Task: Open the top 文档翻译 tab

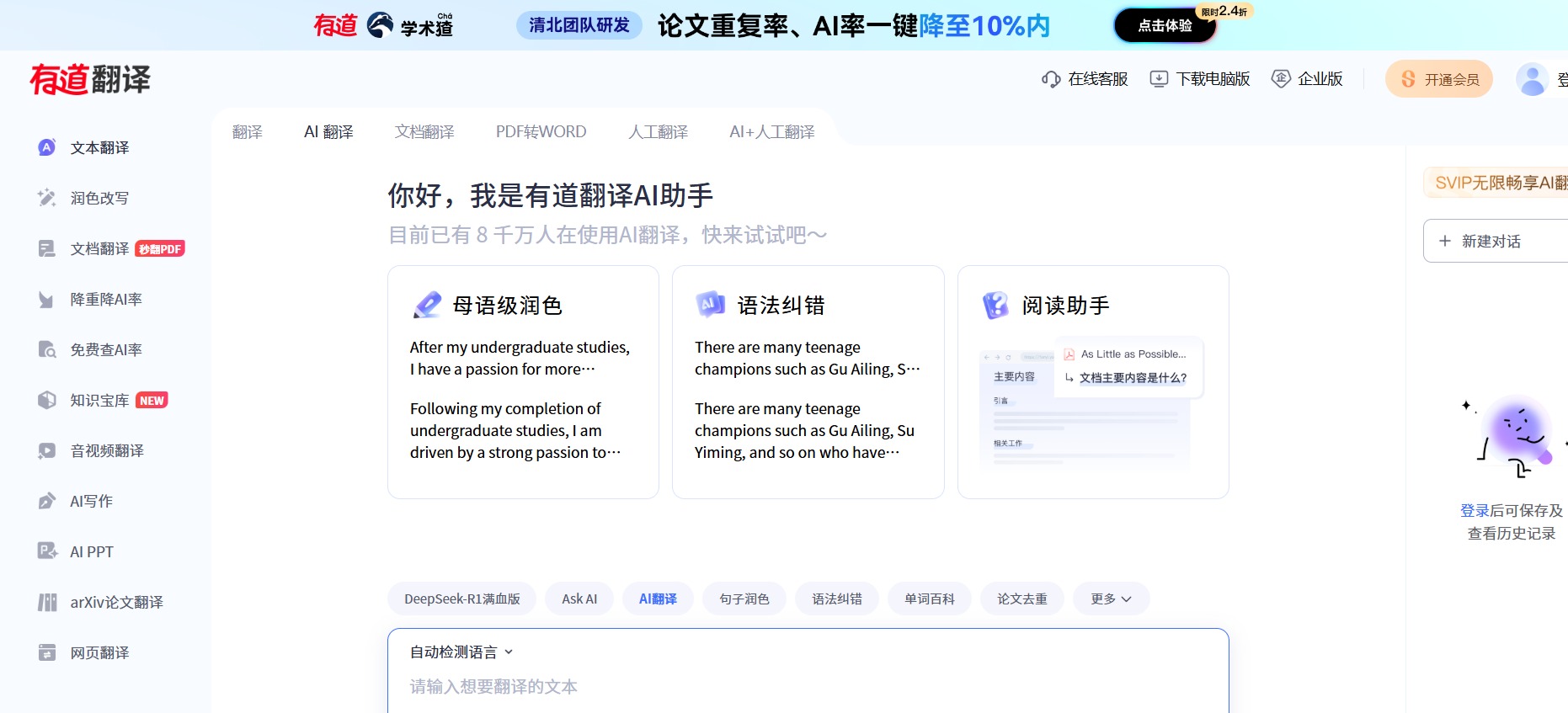Action: tap(424, 132)
